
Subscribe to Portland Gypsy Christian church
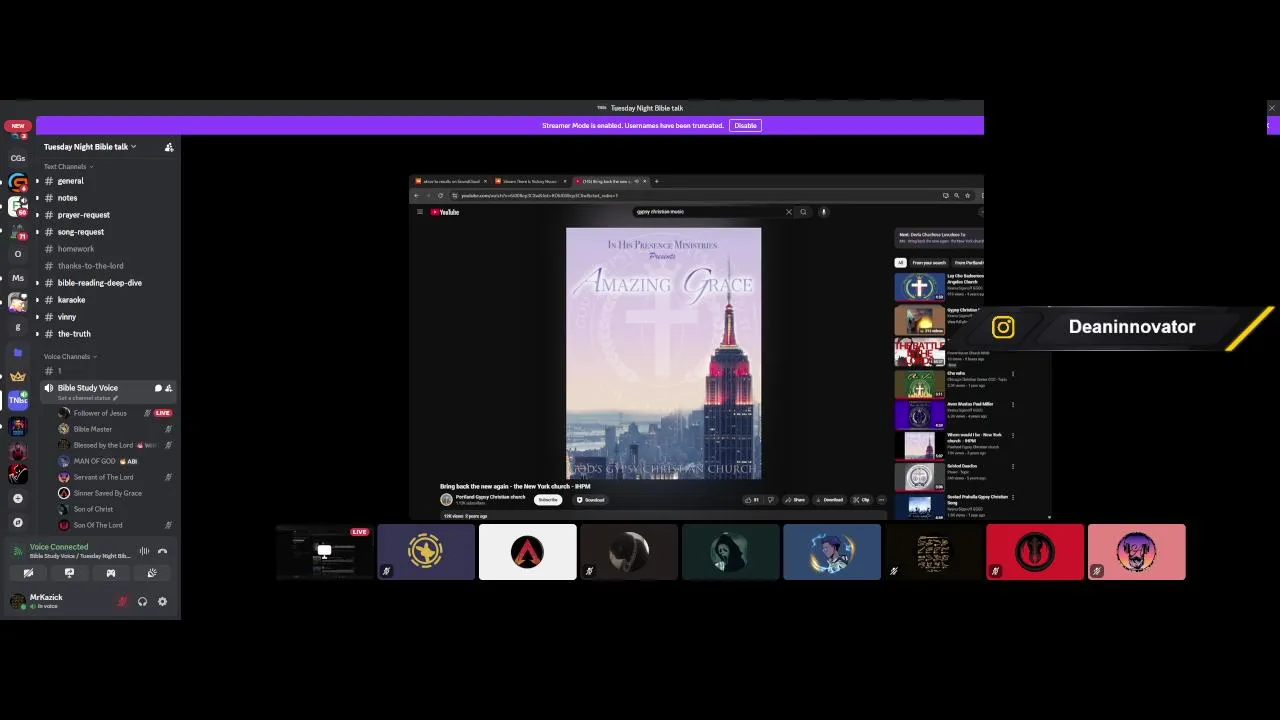(547, 500)
